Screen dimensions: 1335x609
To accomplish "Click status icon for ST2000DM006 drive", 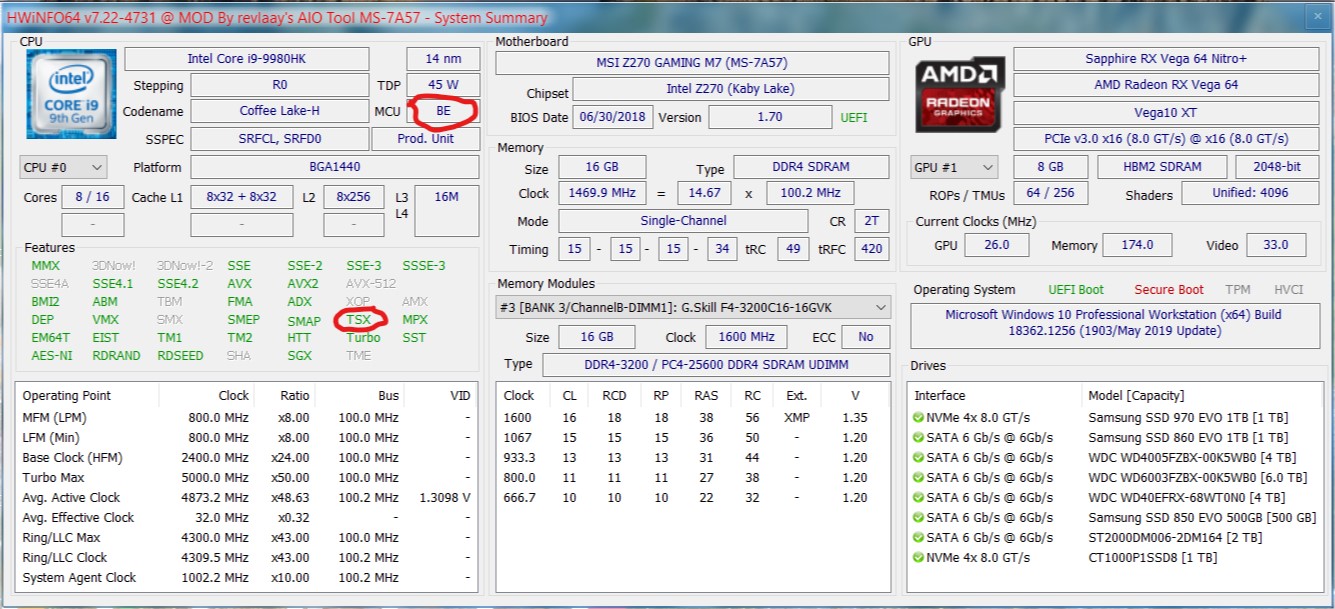I will point(918,537).
